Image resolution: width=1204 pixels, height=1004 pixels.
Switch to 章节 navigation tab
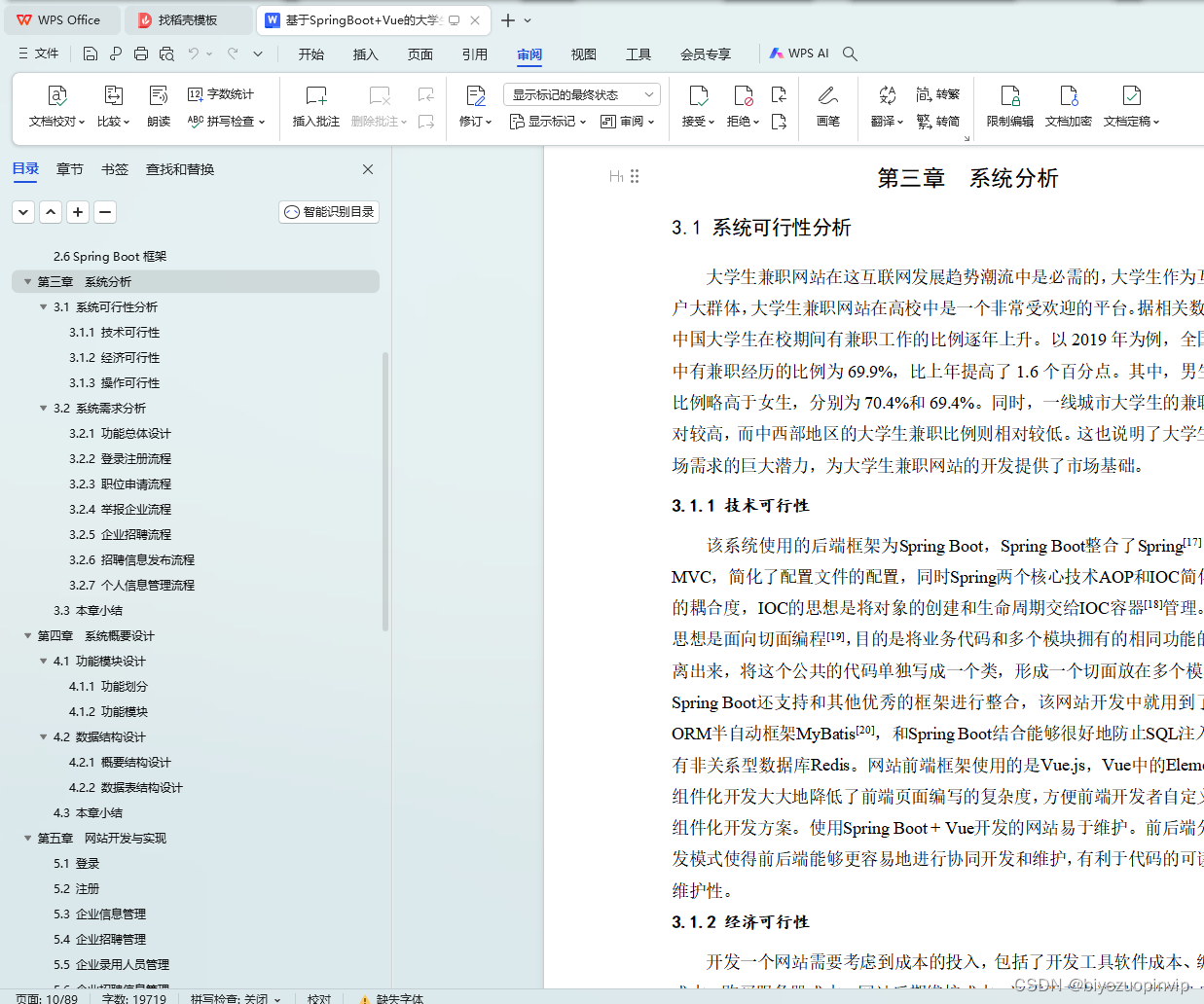(x=70, y=169)
